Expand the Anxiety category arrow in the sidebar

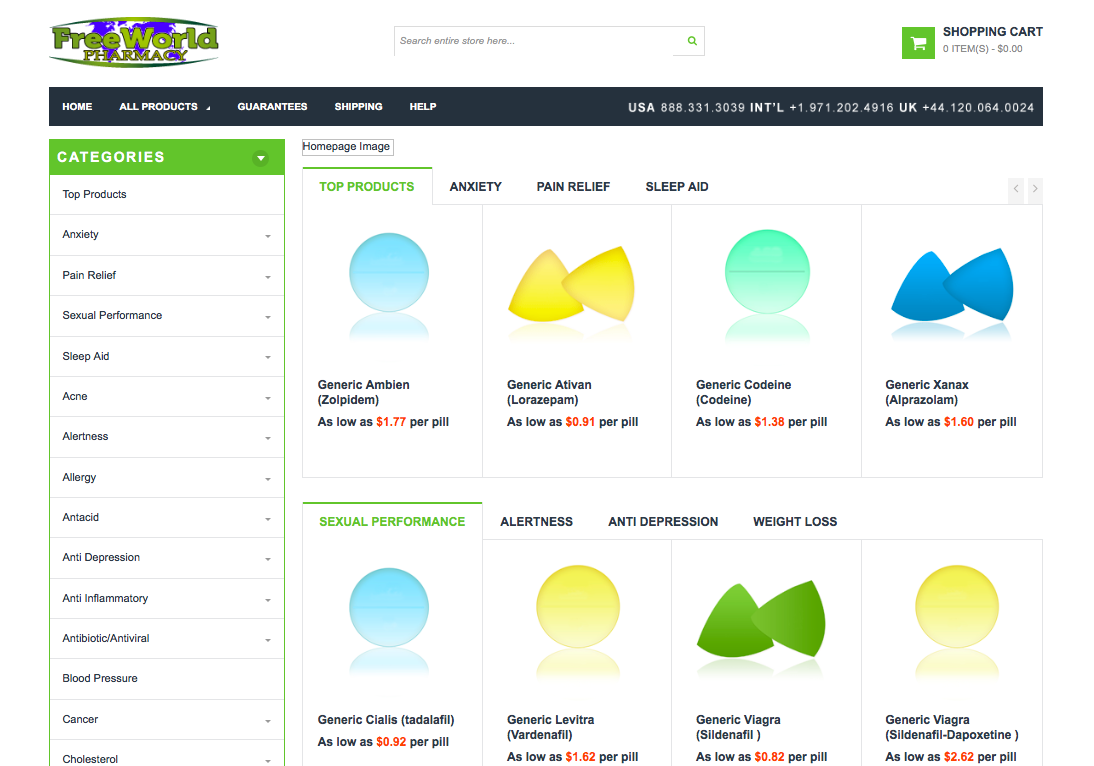[x=268, y=236]
